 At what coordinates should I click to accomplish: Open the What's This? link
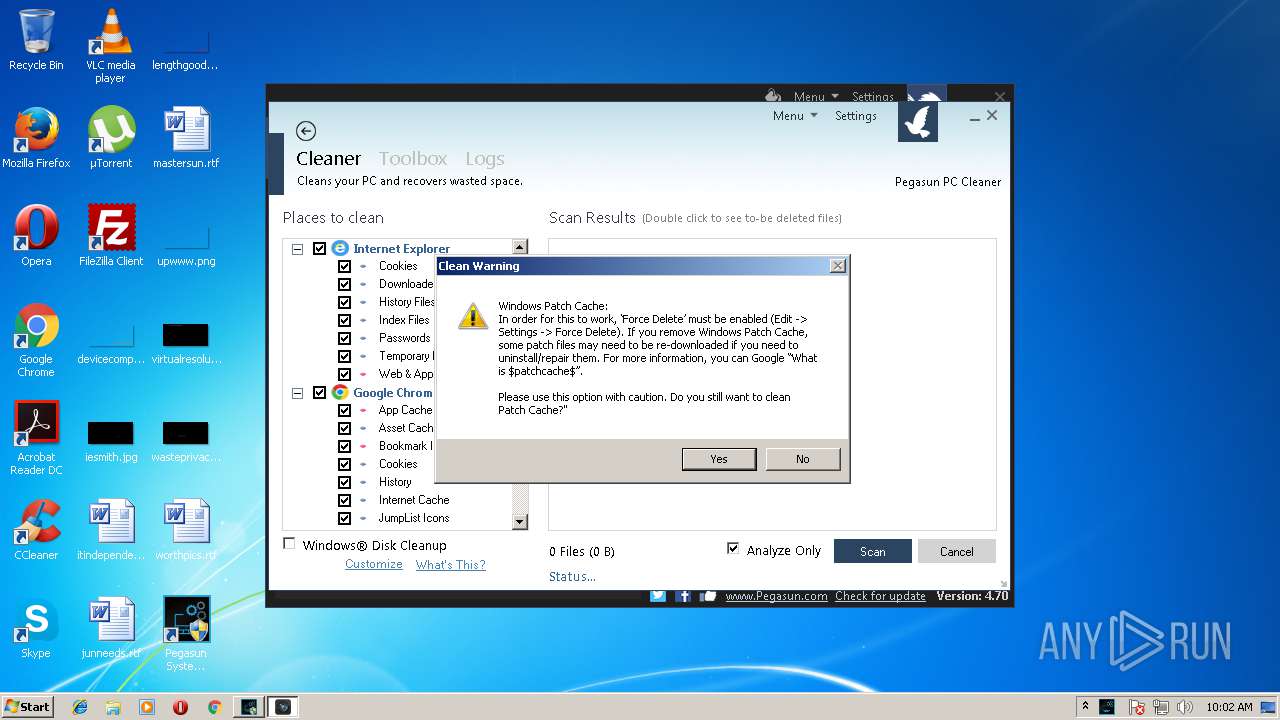coord(451,564)
